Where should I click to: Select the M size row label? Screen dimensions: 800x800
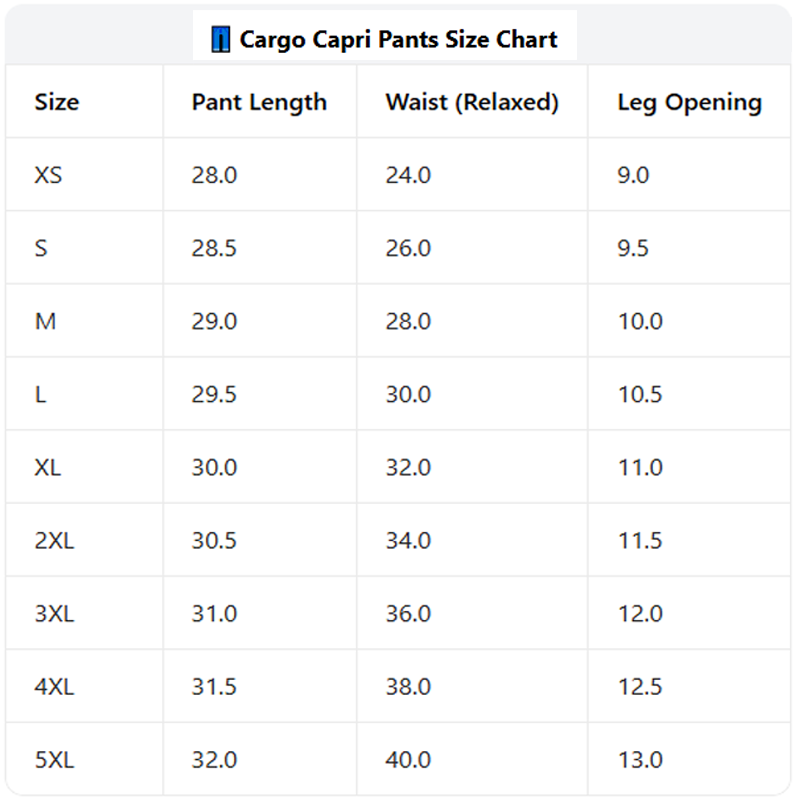click(45, 321)
